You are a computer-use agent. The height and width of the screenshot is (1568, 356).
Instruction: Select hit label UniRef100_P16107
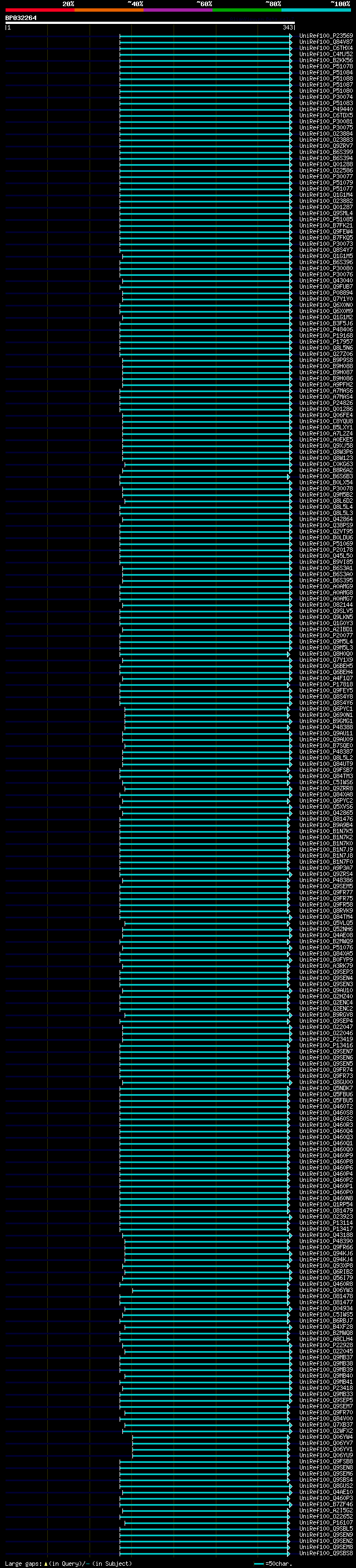[326, 1522]
